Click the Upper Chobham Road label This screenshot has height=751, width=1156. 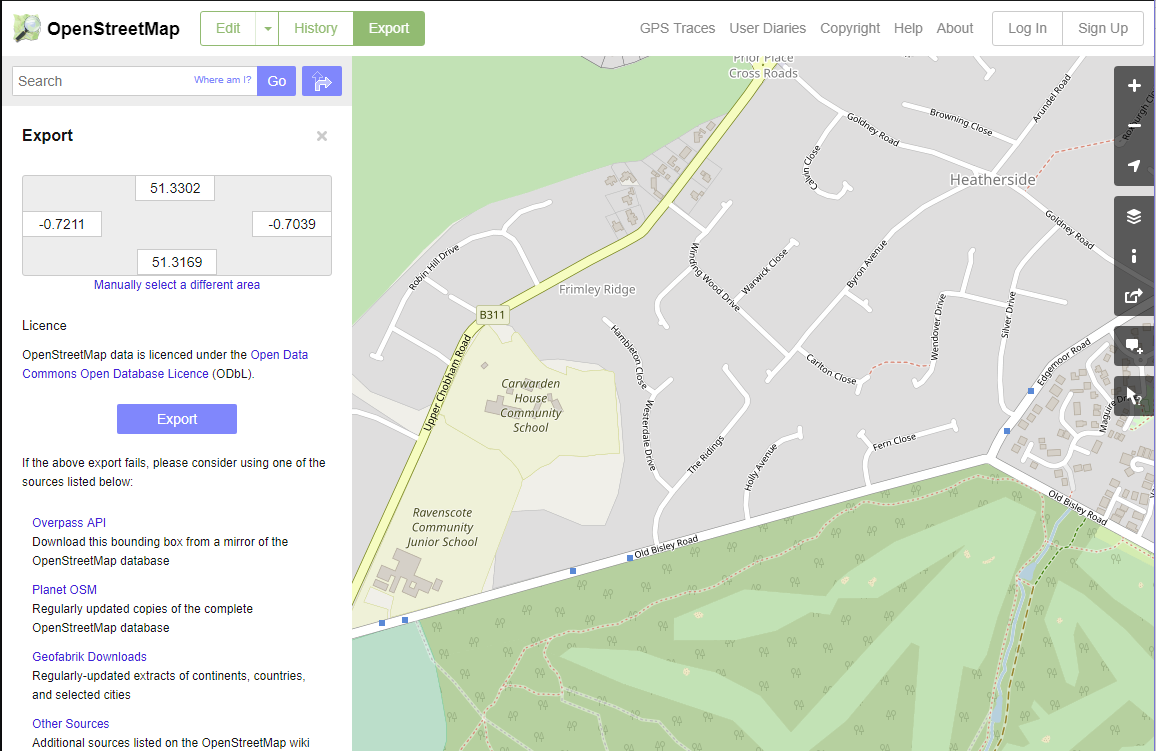pos(447,383)
